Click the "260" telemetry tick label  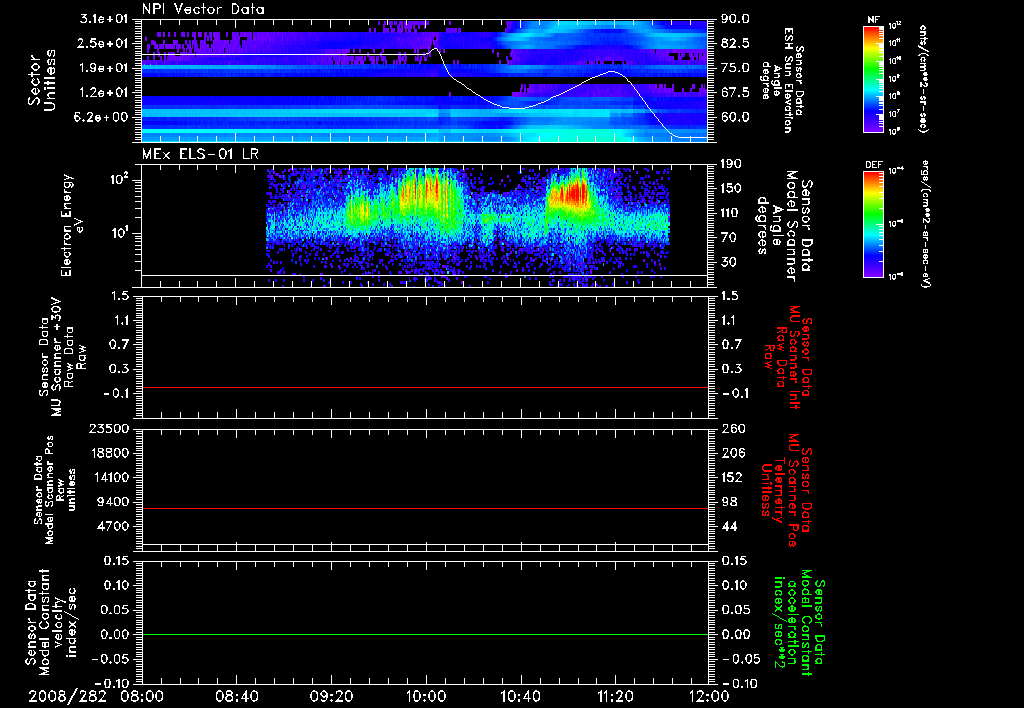[731, 428]
